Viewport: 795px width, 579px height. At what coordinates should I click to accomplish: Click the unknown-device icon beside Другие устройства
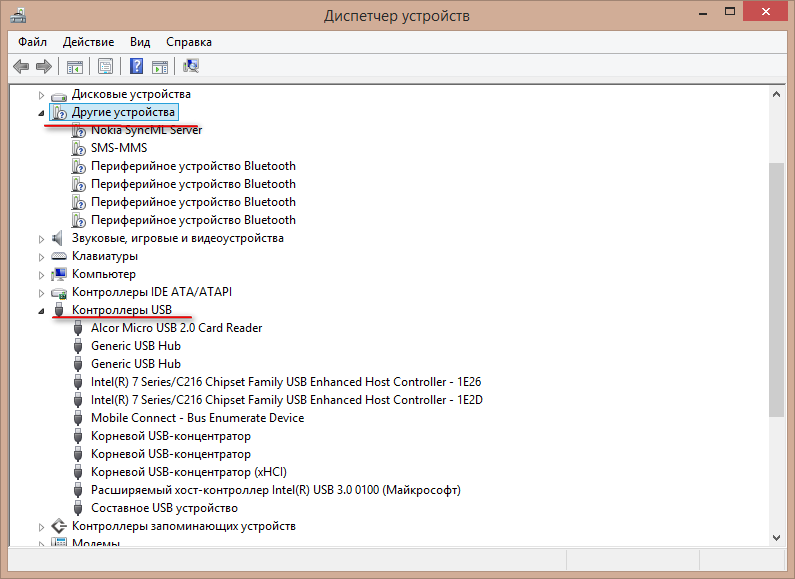(x=59, y=112)
